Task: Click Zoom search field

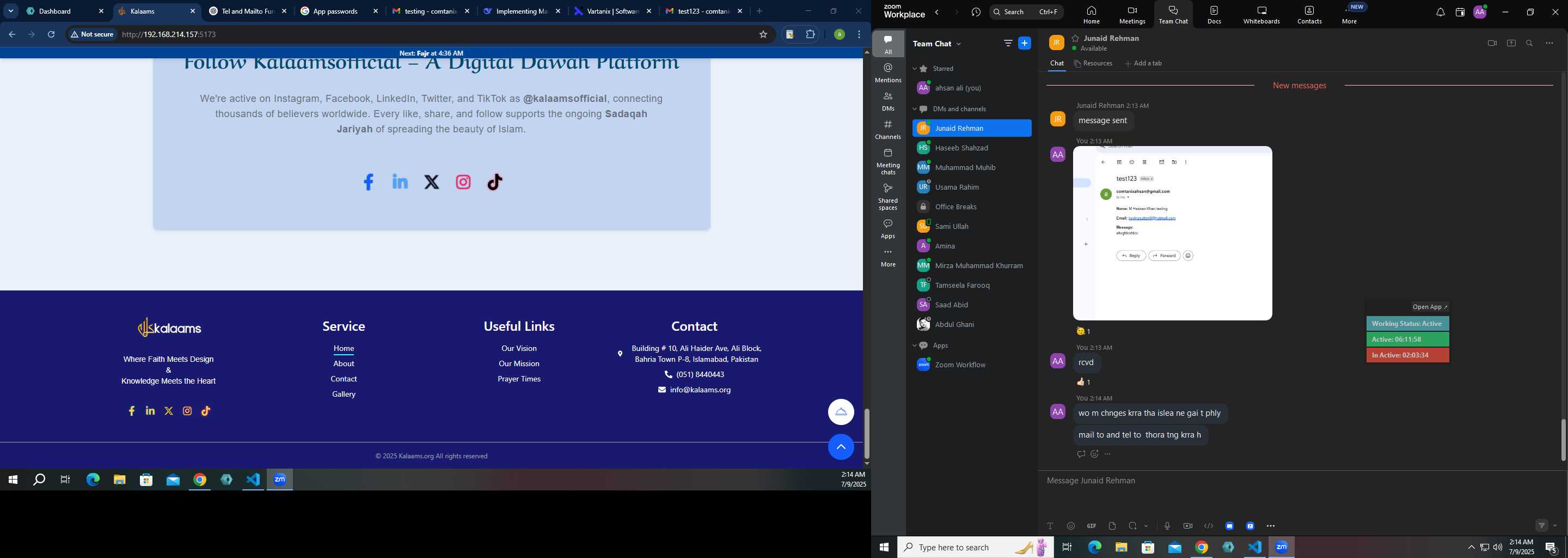Action: 1026,11
